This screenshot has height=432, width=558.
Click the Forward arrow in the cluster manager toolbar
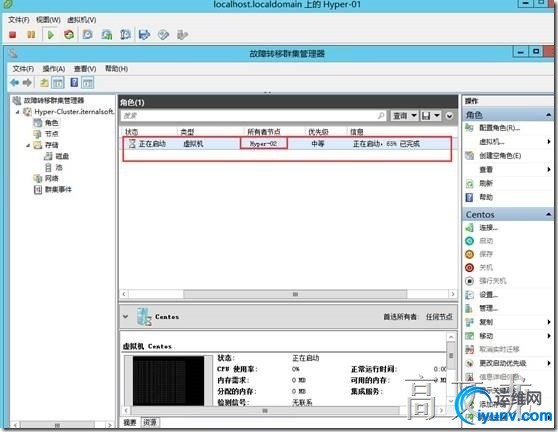(x=27, y=83)
